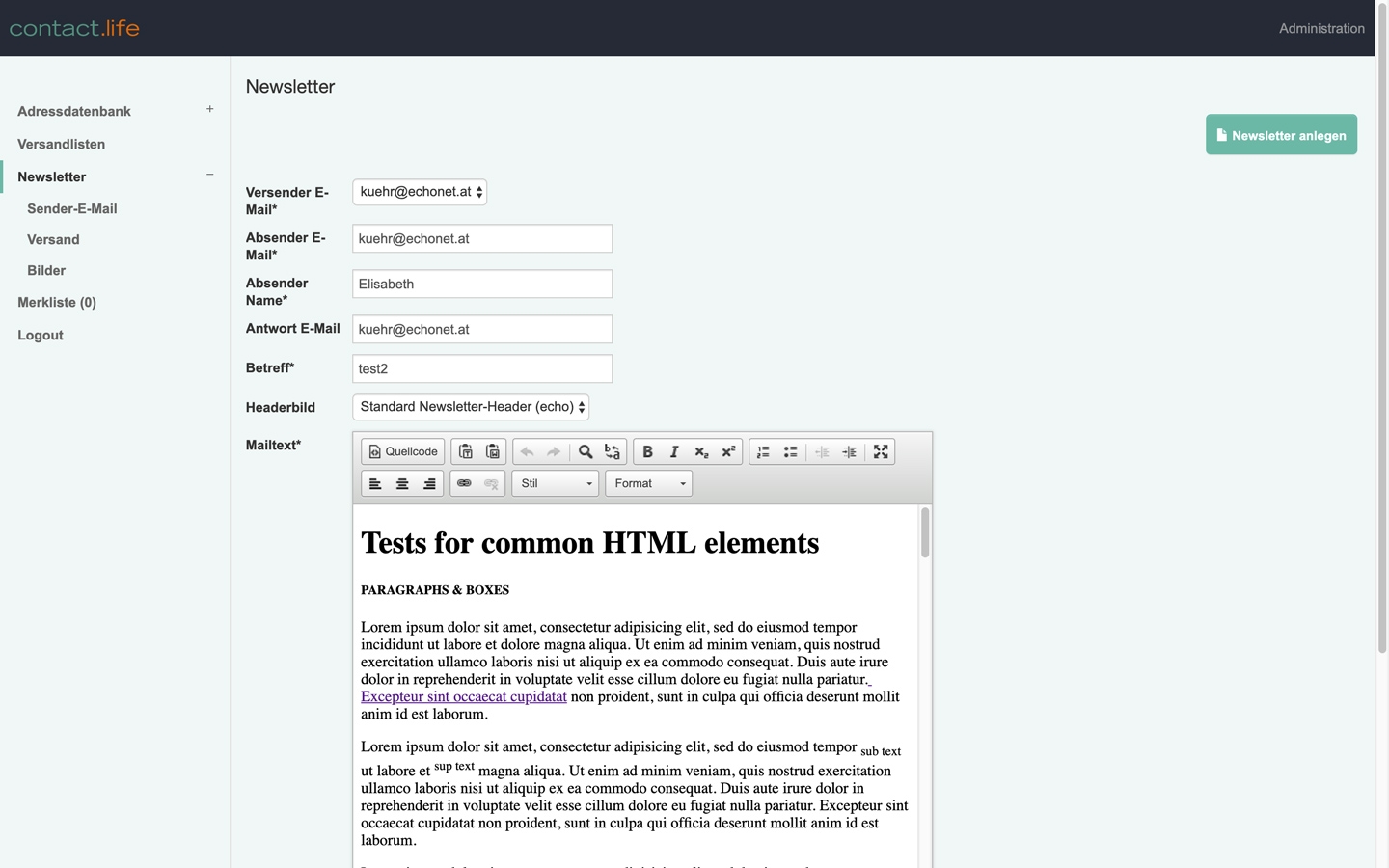This screenshot has width=1389, height=868.
Task: Click the insert link icon
Action: pos(464,483)
